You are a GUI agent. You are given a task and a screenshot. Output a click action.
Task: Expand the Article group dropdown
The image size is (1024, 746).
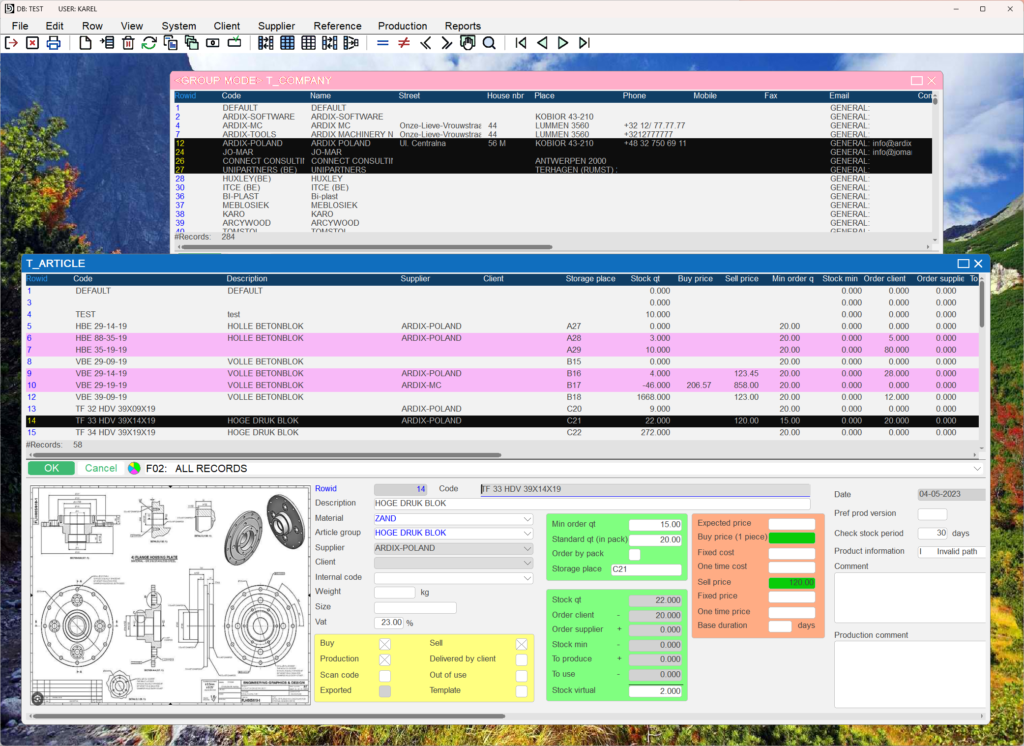pos(527,533)
